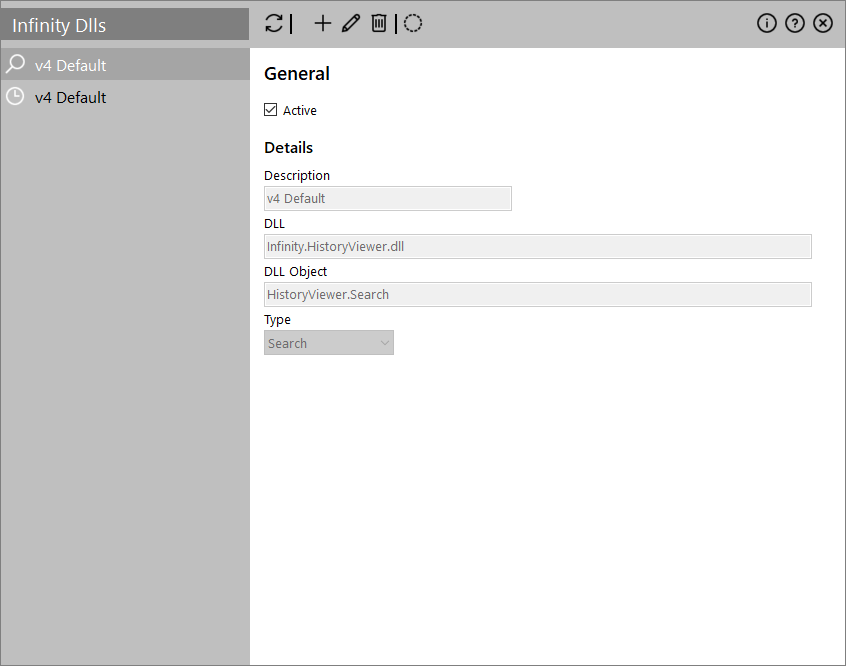846x666 pixels.
Task: Edit the entry with the pencil icon
Action: click(351, 23)
